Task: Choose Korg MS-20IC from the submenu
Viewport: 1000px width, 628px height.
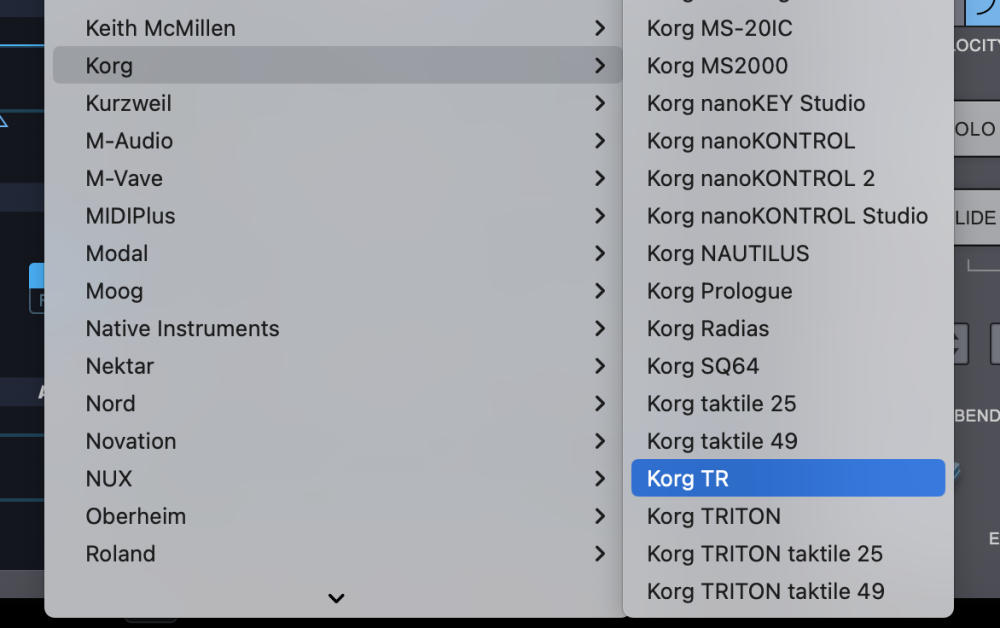Action: (719, 28)
